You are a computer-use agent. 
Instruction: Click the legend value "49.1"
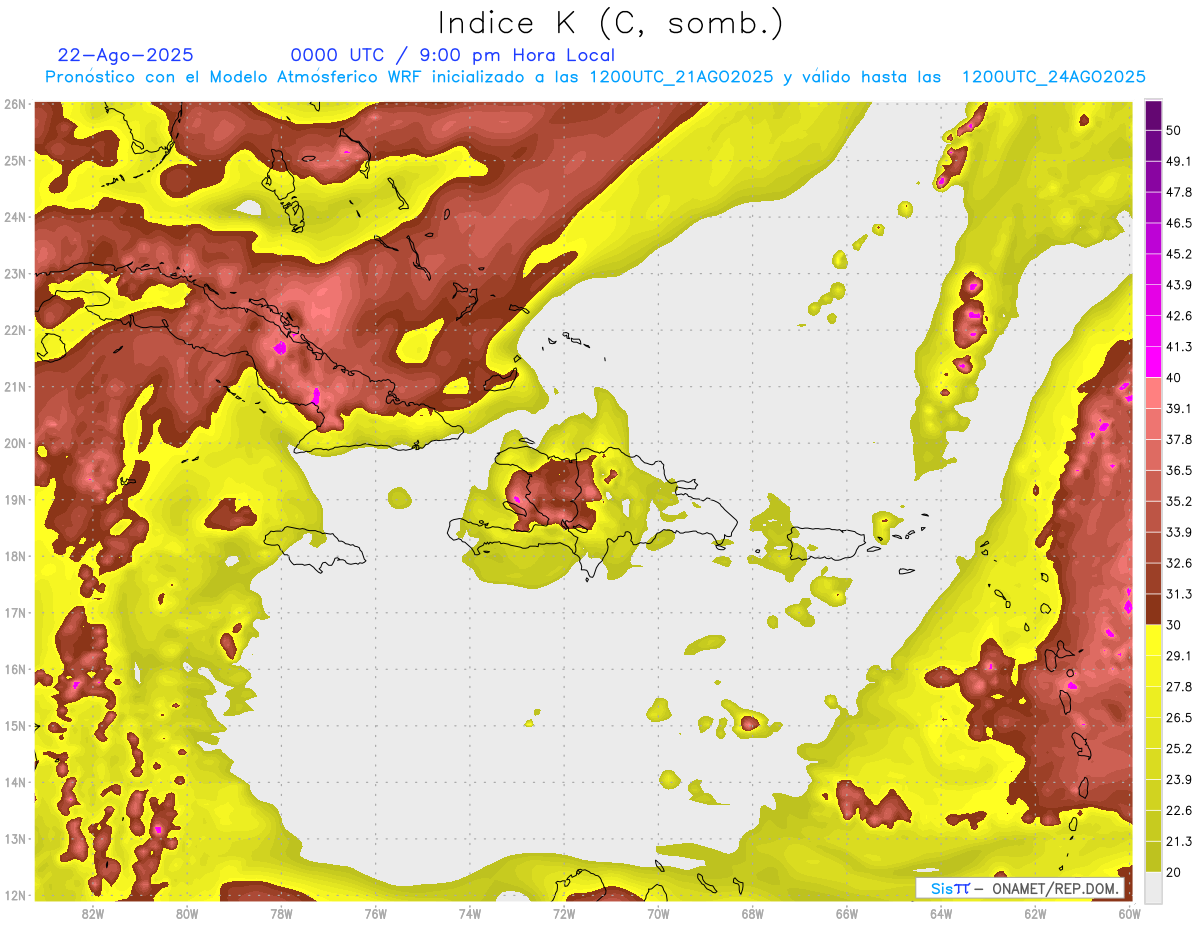coord(1179,161)
